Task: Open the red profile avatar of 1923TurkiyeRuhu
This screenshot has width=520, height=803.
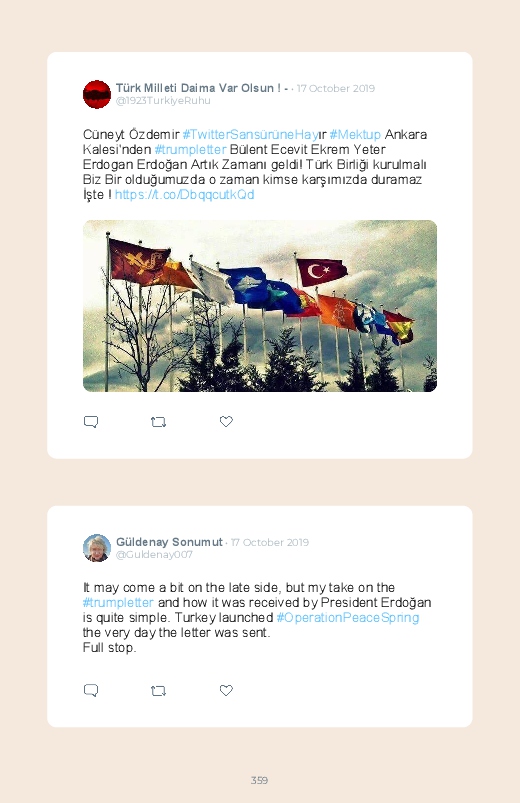Action: point(97,94)
